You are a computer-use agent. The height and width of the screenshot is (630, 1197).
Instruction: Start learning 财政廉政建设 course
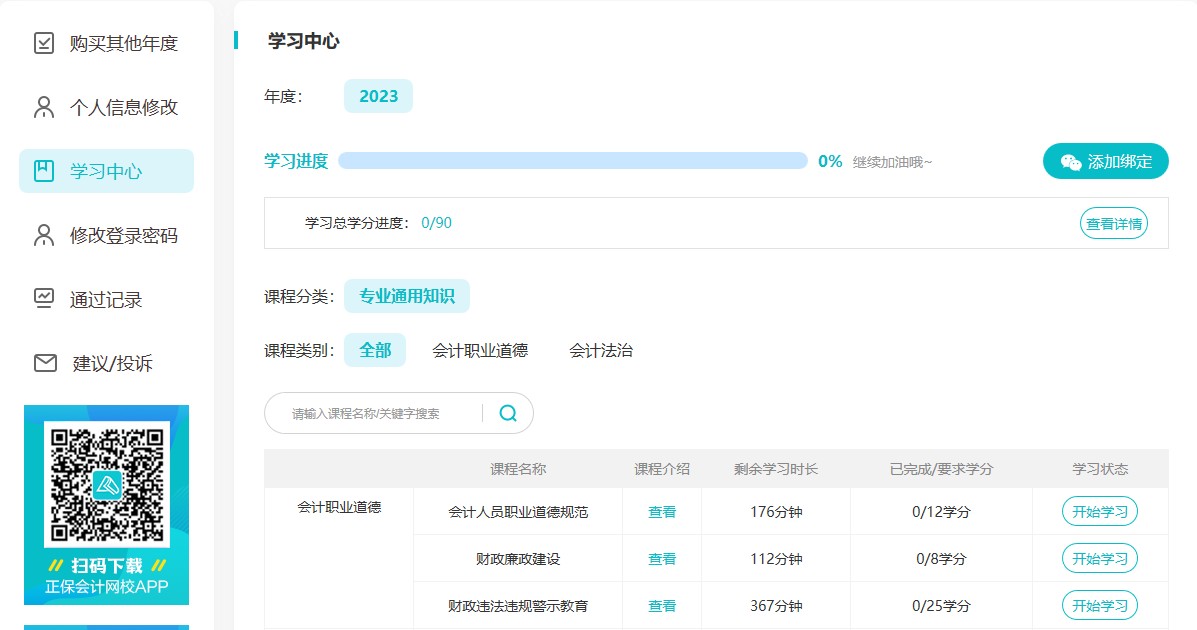pyautogui.click(x=1099, y=559)
